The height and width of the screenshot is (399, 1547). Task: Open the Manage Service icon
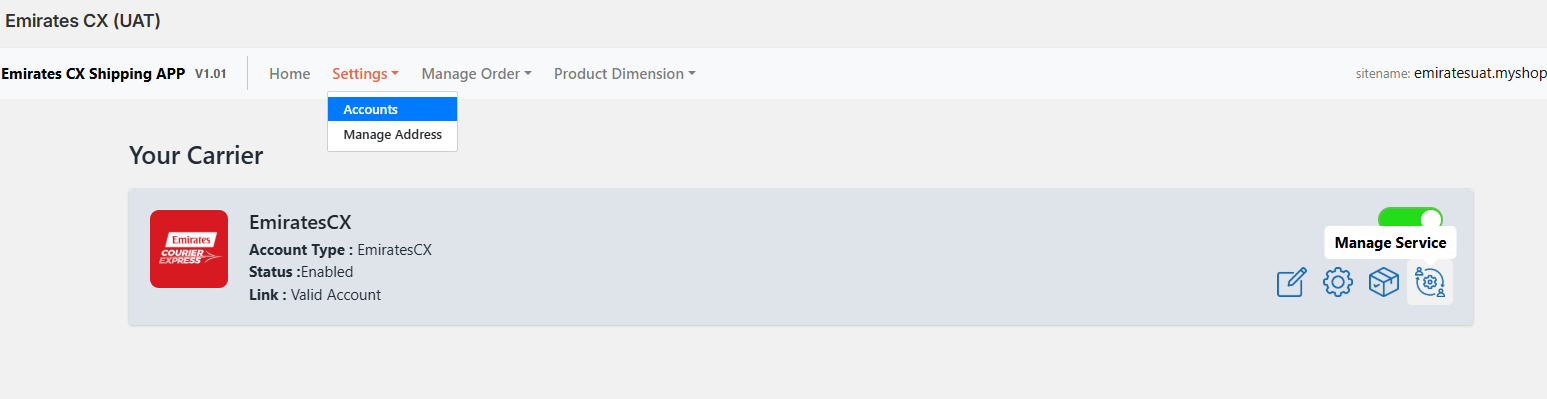1430,283
